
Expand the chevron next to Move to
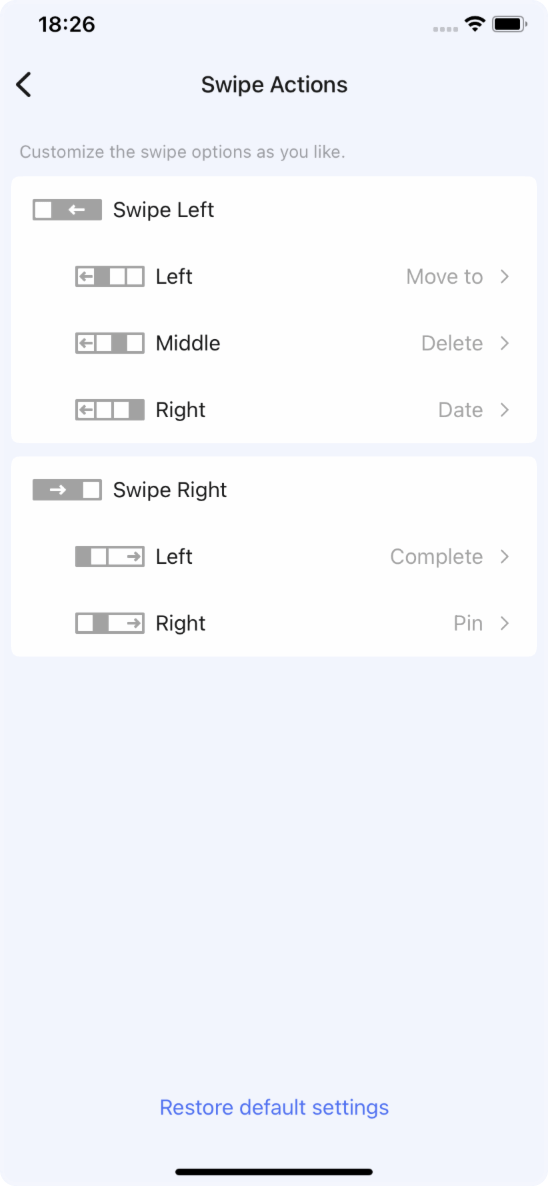(x=505, y=277)
